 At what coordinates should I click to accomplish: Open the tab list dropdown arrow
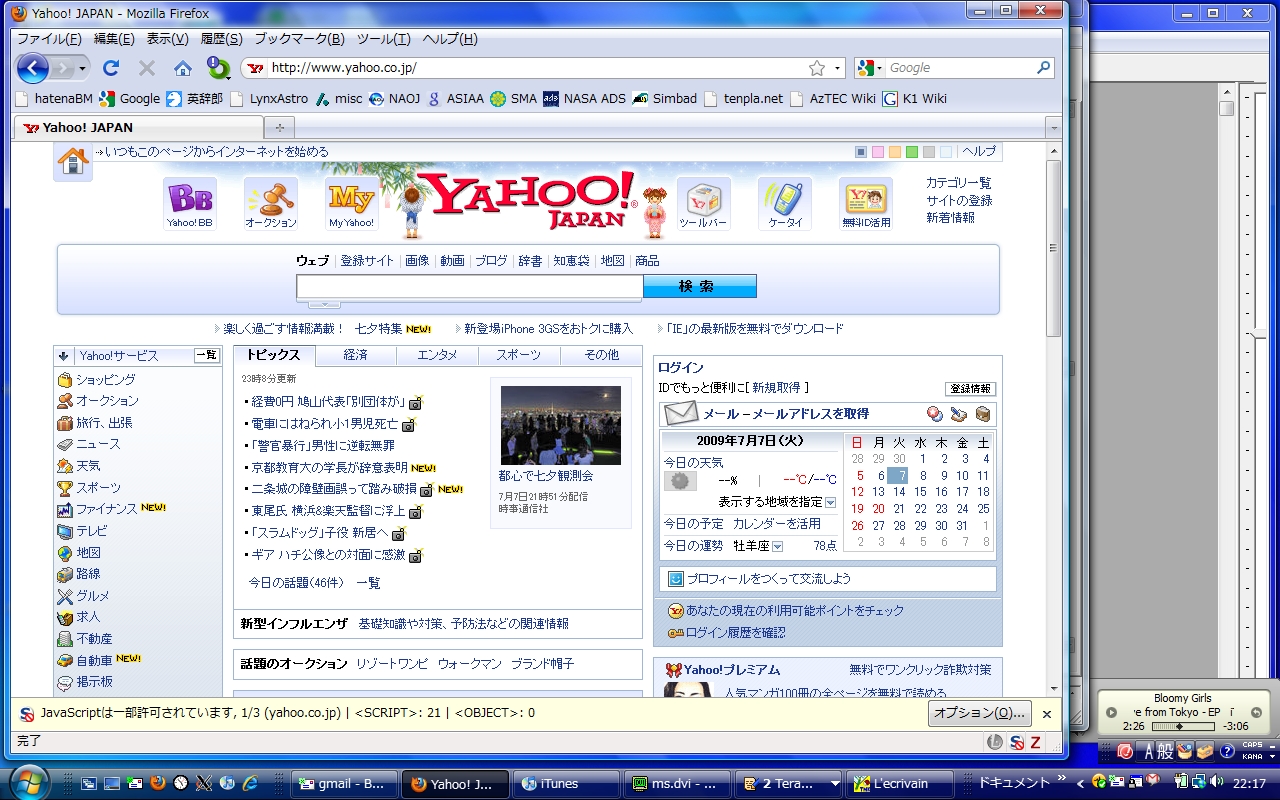[1053, 128]
